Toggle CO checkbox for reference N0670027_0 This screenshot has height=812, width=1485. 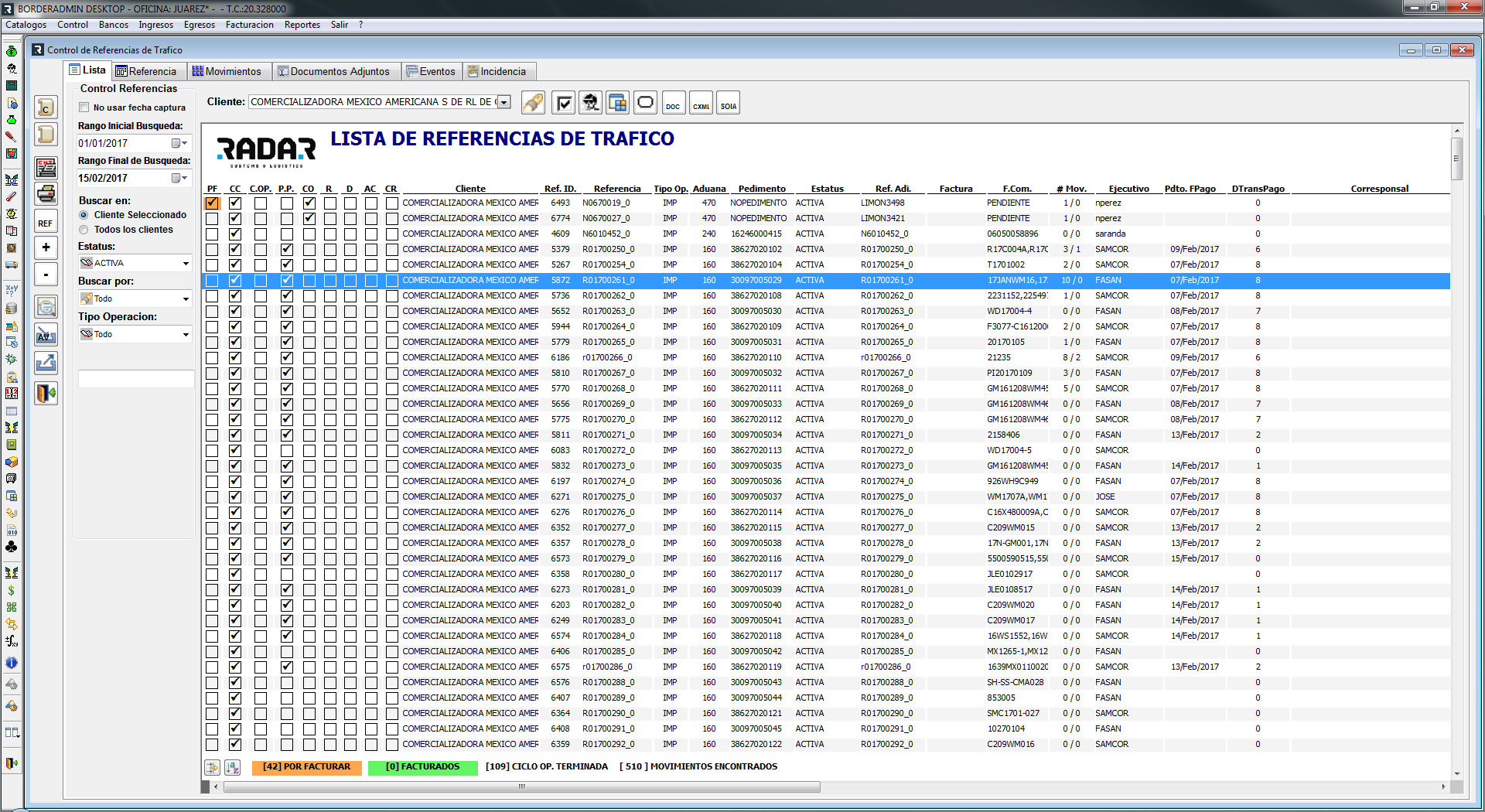point(309,218)
